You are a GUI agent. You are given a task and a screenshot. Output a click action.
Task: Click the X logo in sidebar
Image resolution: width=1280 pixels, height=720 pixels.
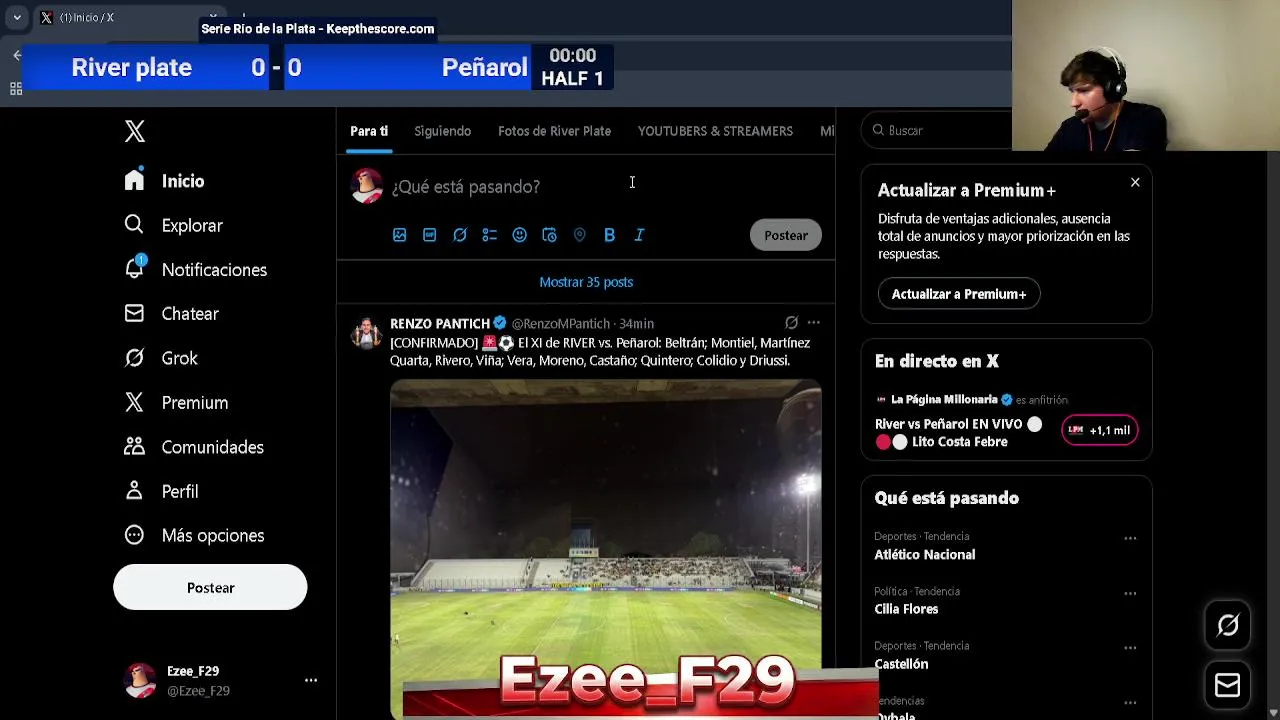pyautogui.click(x=135, y=131)
